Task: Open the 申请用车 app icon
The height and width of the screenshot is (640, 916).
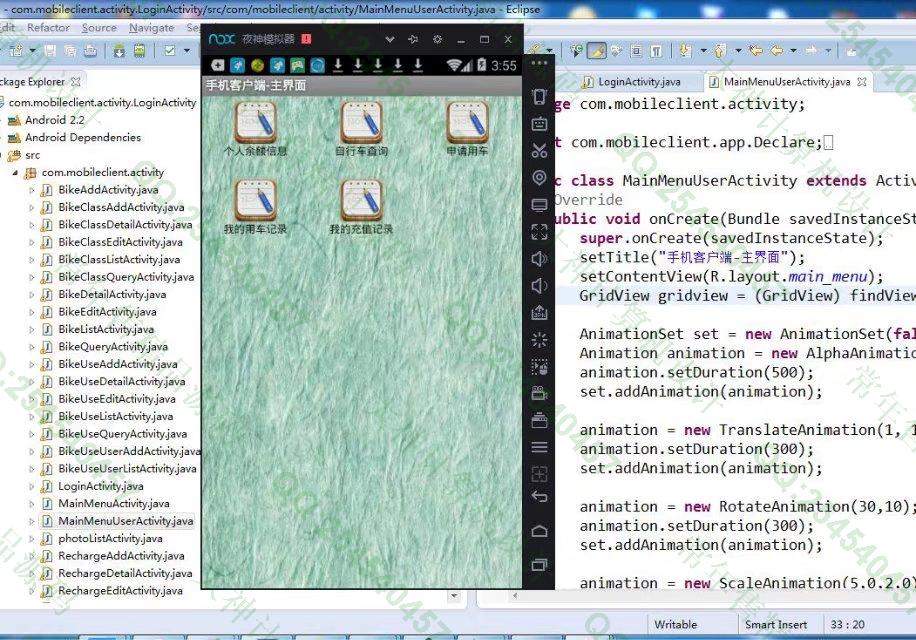Action: pos(467,123)
